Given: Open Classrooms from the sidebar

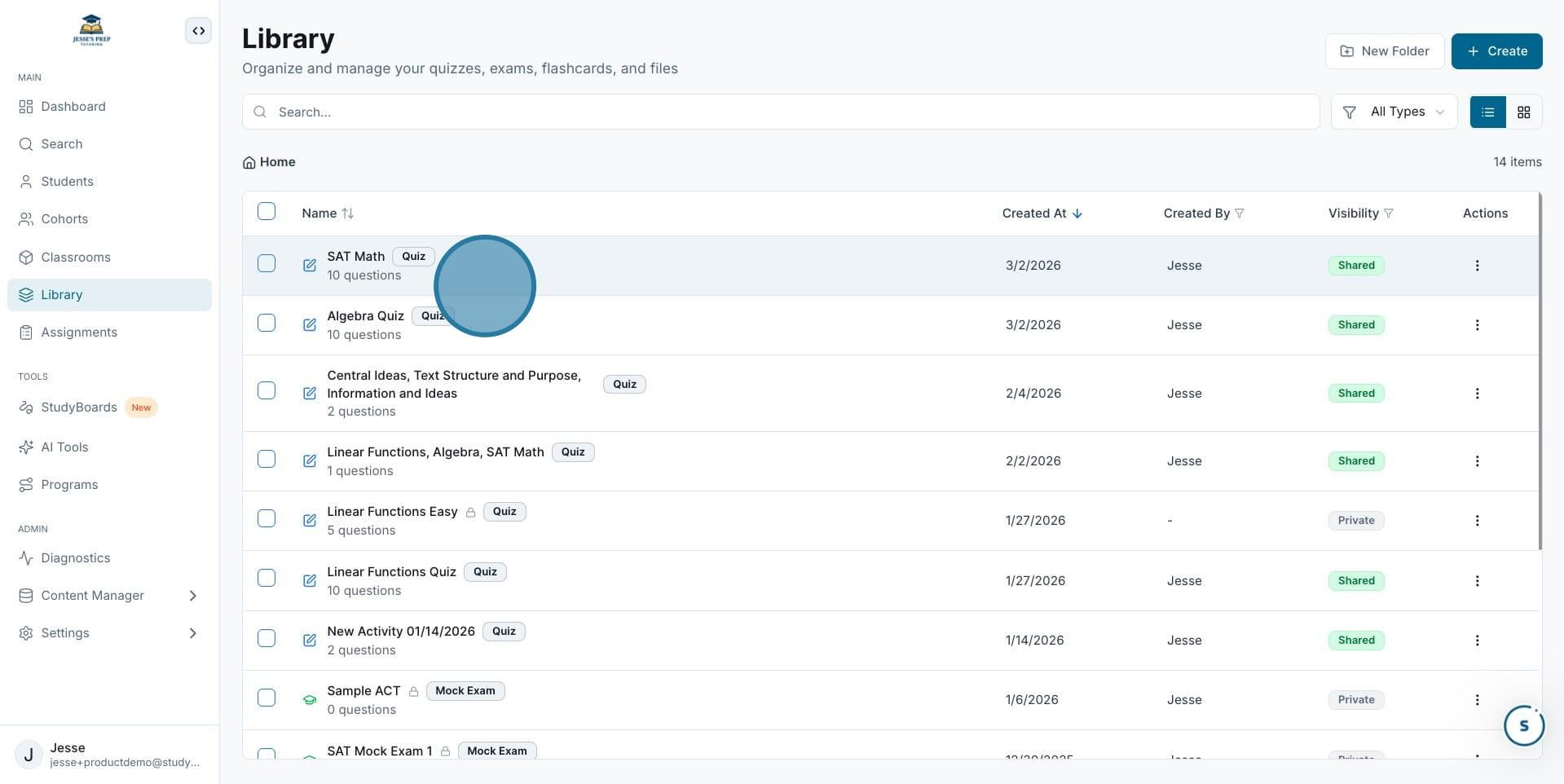Looking at the screenshot, I should [109, 258].
